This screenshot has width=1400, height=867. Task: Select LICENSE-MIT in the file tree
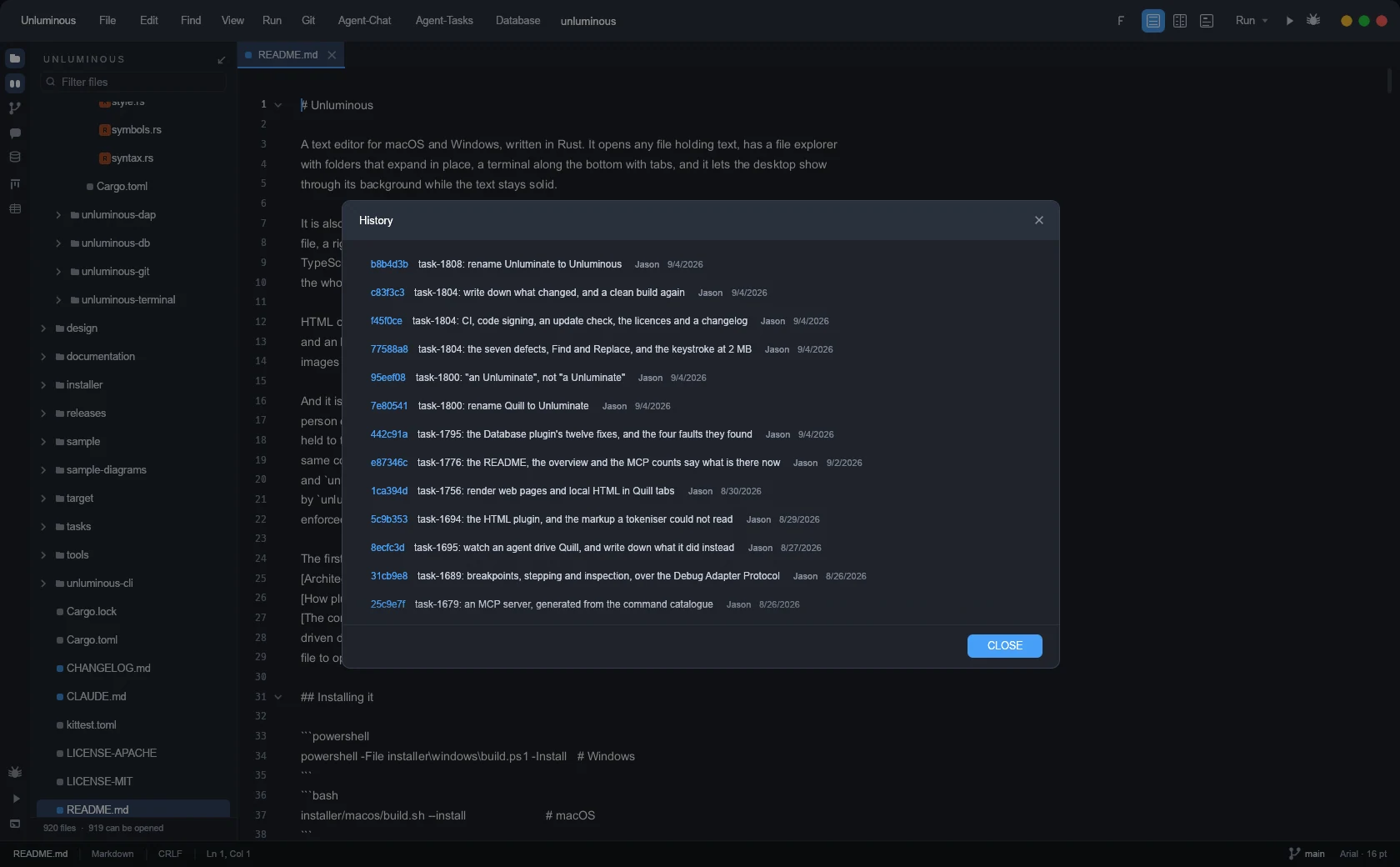(100, 782)
